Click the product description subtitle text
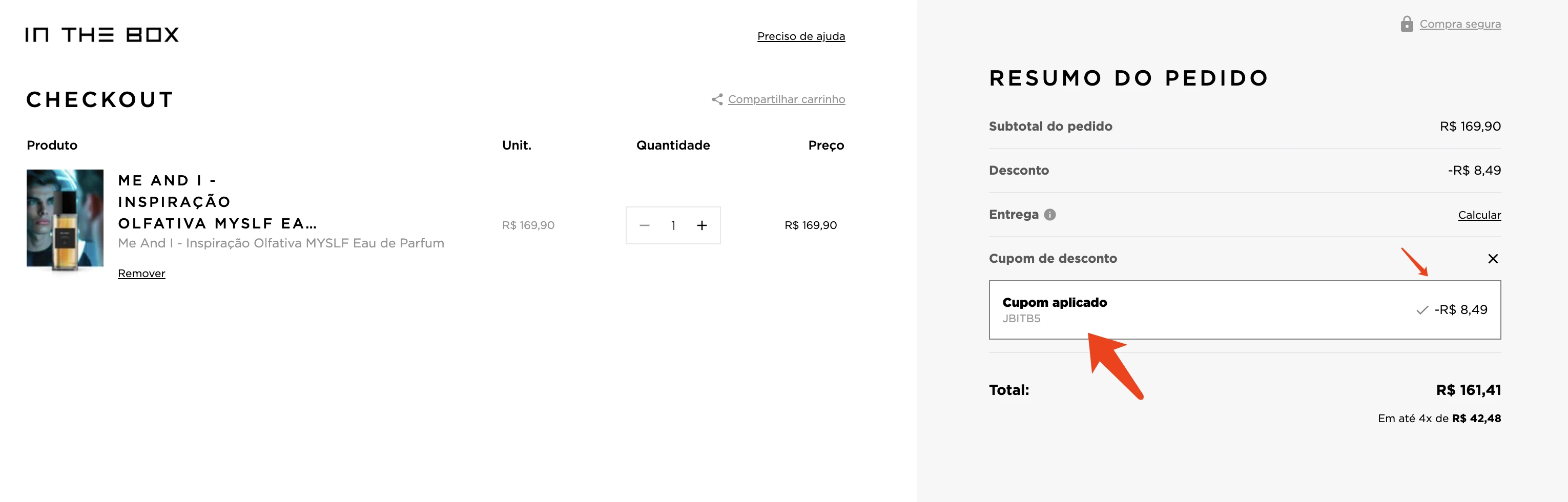 click(x=281, y=243)
